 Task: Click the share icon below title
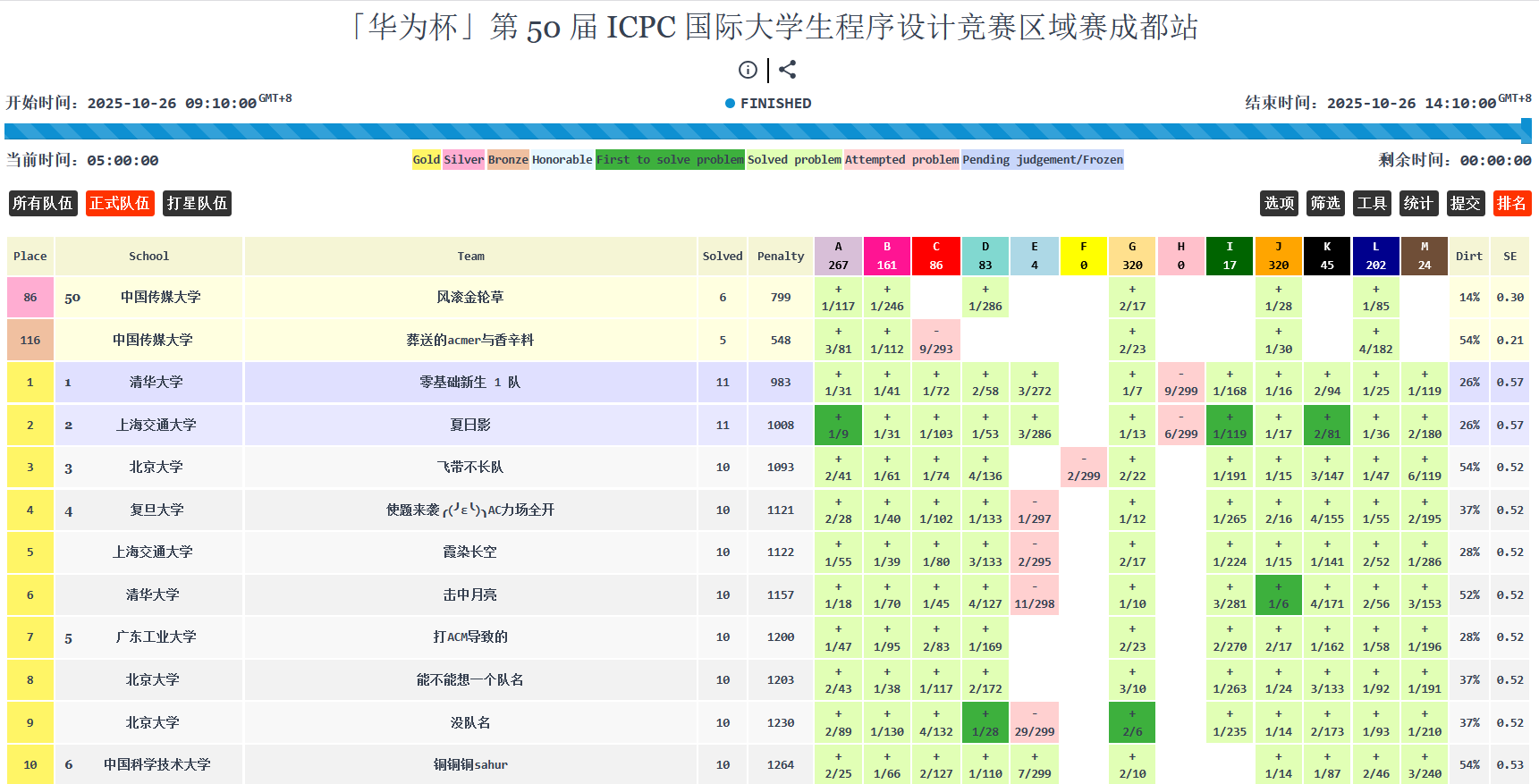[787, 70]
